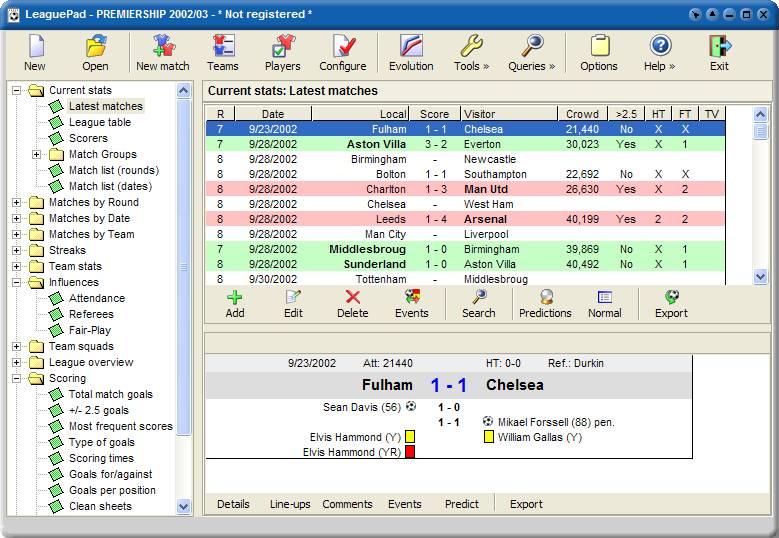779x538 pixels.
Task: Open the Options dialog
Action: (599, 53)
